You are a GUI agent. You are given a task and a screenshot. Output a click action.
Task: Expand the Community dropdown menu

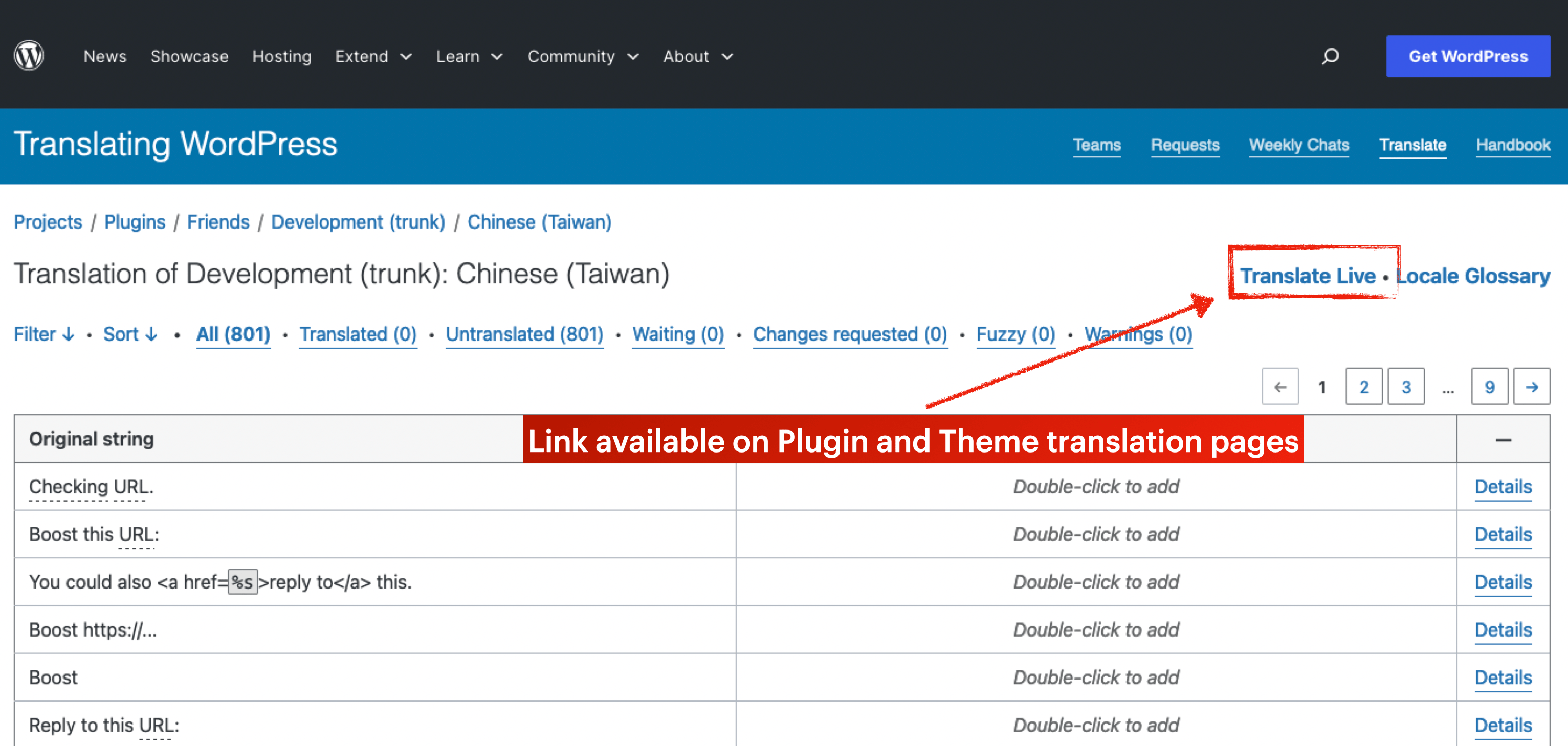coord(583,57)
